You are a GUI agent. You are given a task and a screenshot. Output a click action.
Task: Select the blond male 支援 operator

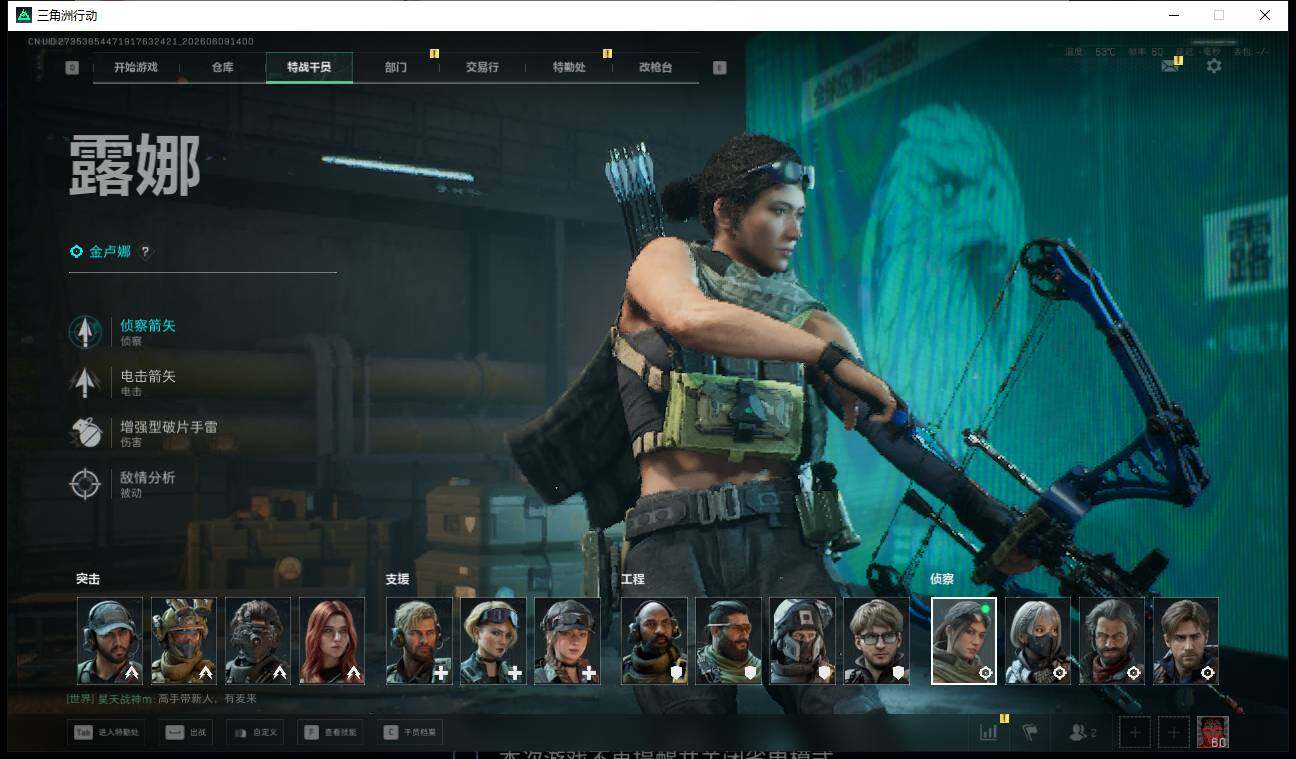pos(420,641)
